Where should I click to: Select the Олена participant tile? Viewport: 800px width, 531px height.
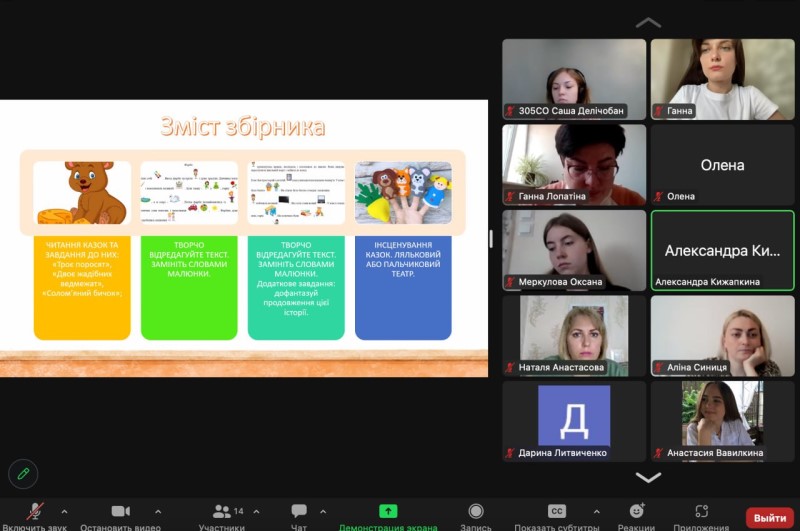coord(722,165)
